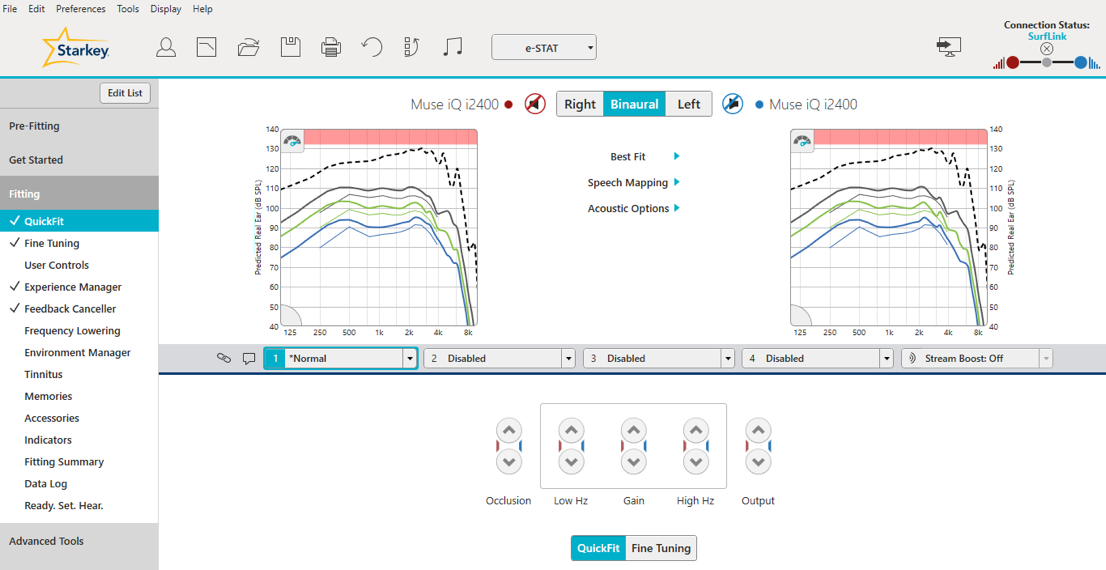
Task: Click the monitor presentation icon
Action: click(949, 47)
